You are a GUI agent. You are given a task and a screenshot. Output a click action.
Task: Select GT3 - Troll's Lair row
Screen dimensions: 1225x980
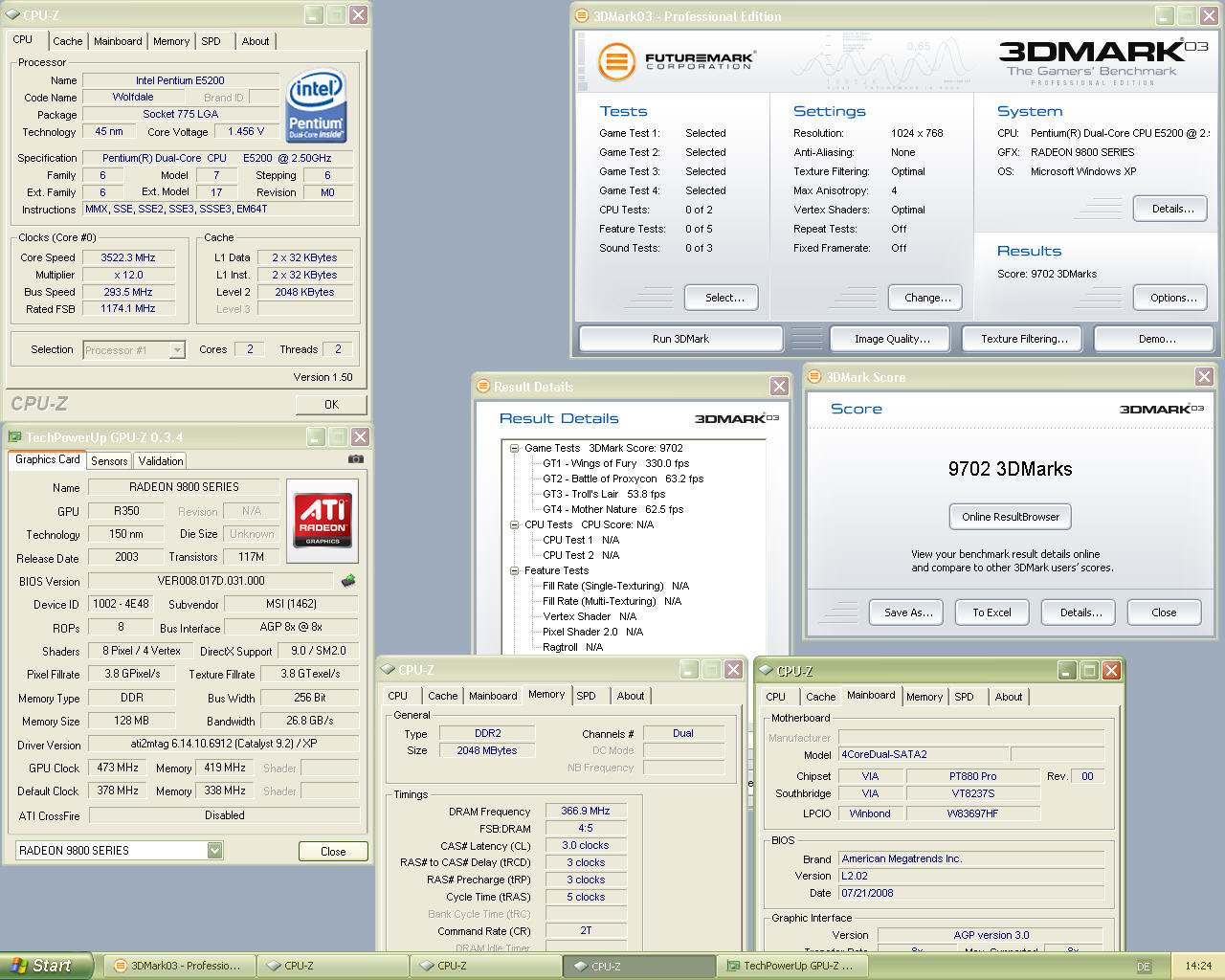tap(603, 494)
